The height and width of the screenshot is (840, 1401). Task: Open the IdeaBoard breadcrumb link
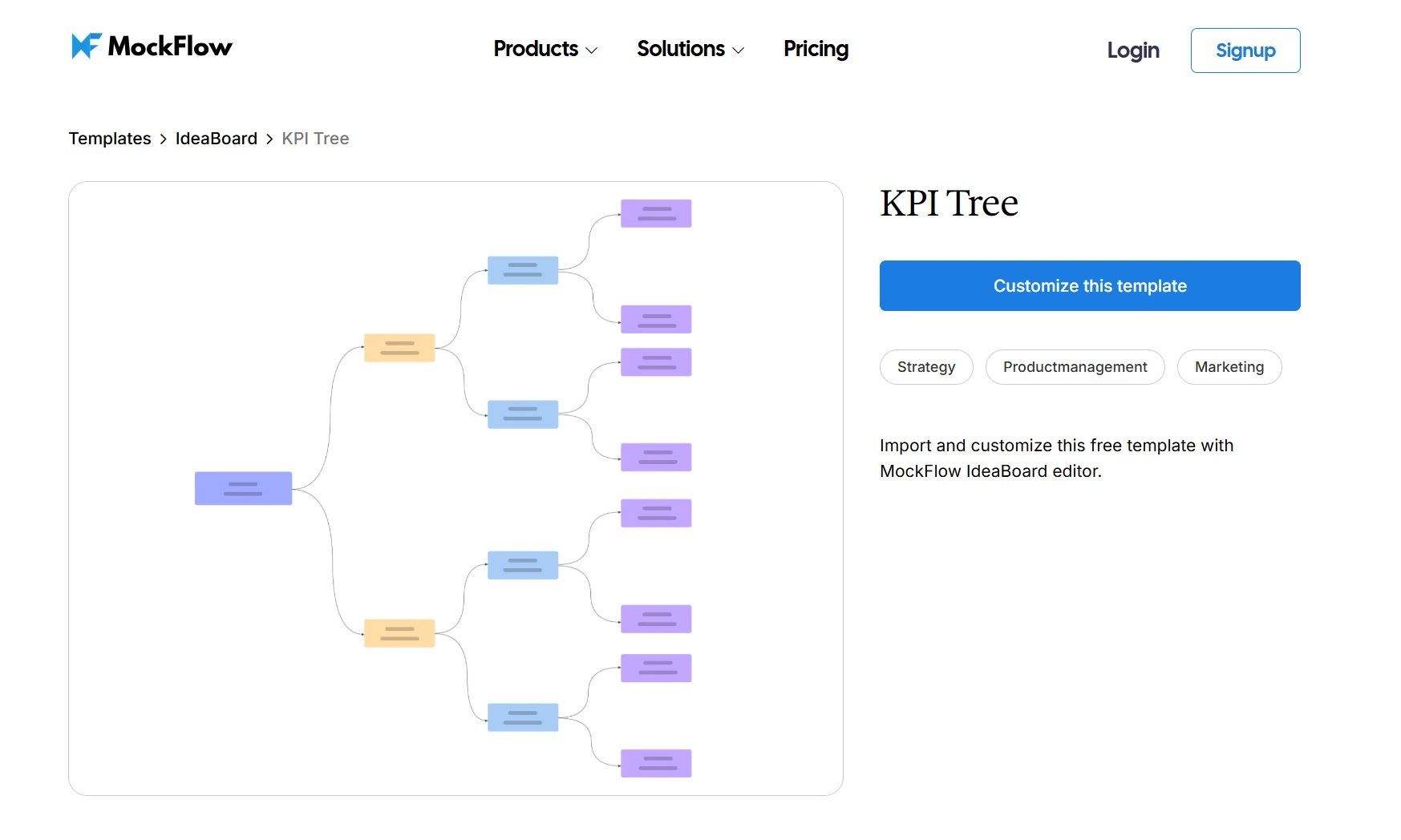point(217,139)
